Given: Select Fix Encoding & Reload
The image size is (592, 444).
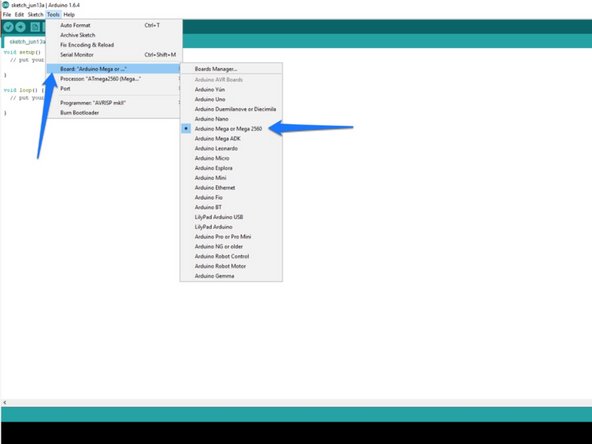Looking at the screenshot, I should [x=114, y=45].
